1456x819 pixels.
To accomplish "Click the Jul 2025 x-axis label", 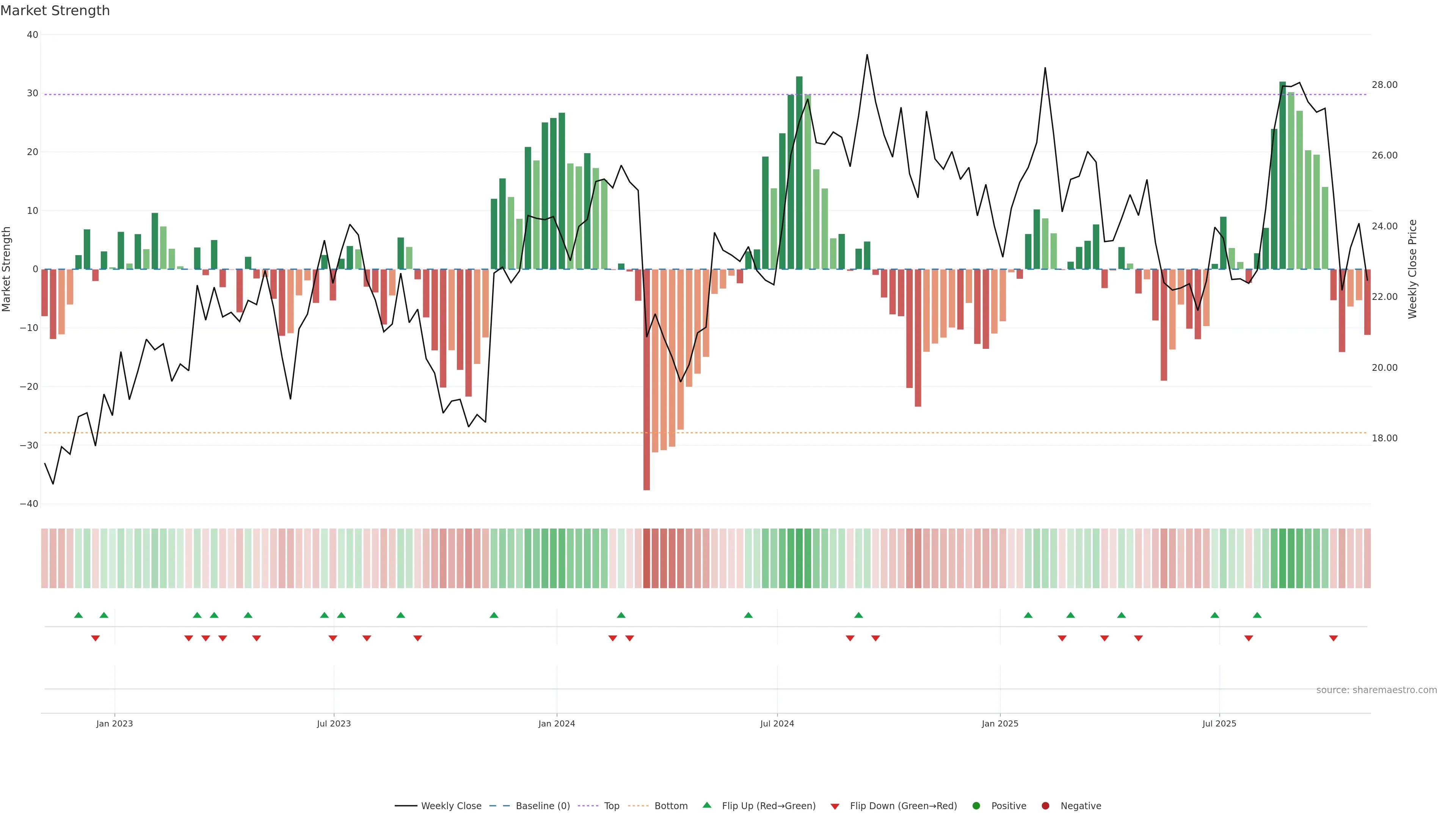I will click(x=1219, y=723).
